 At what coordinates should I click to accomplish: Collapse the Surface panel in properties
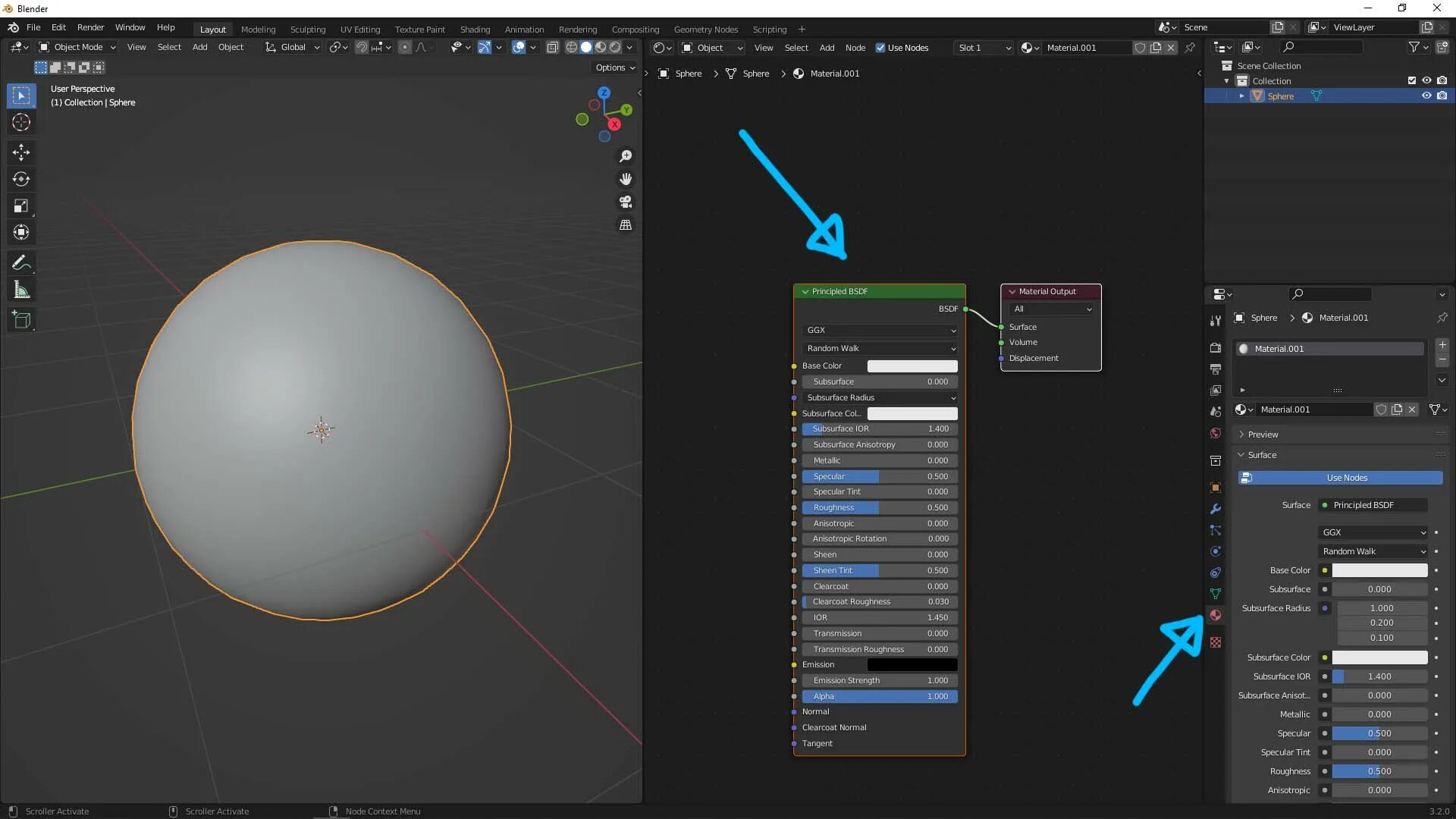[x=1262, y=455]
